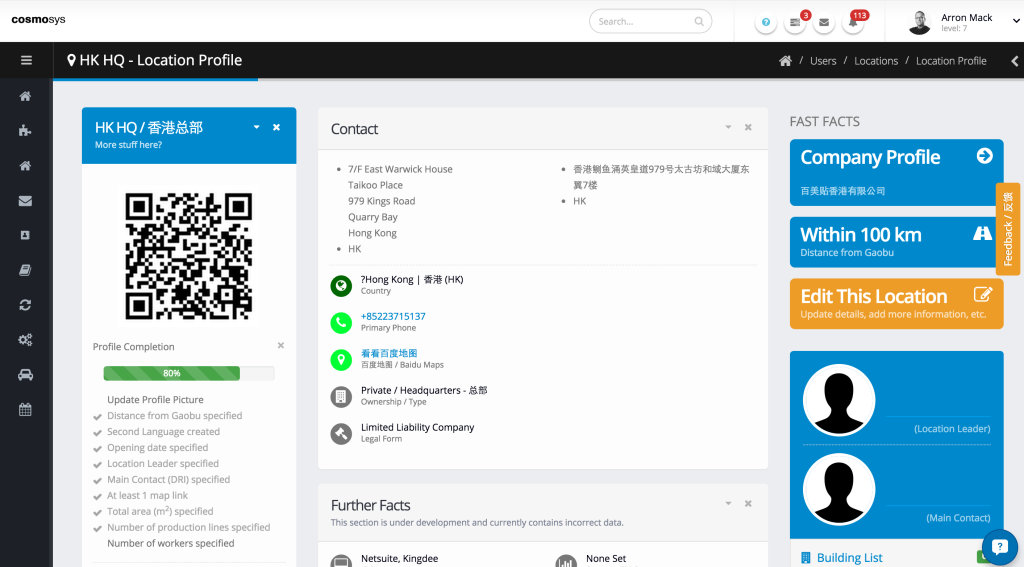This screenshot has width=1024, height=567.
Task: Click the 80% profile completion progress bar
Action: pos(189,373)
